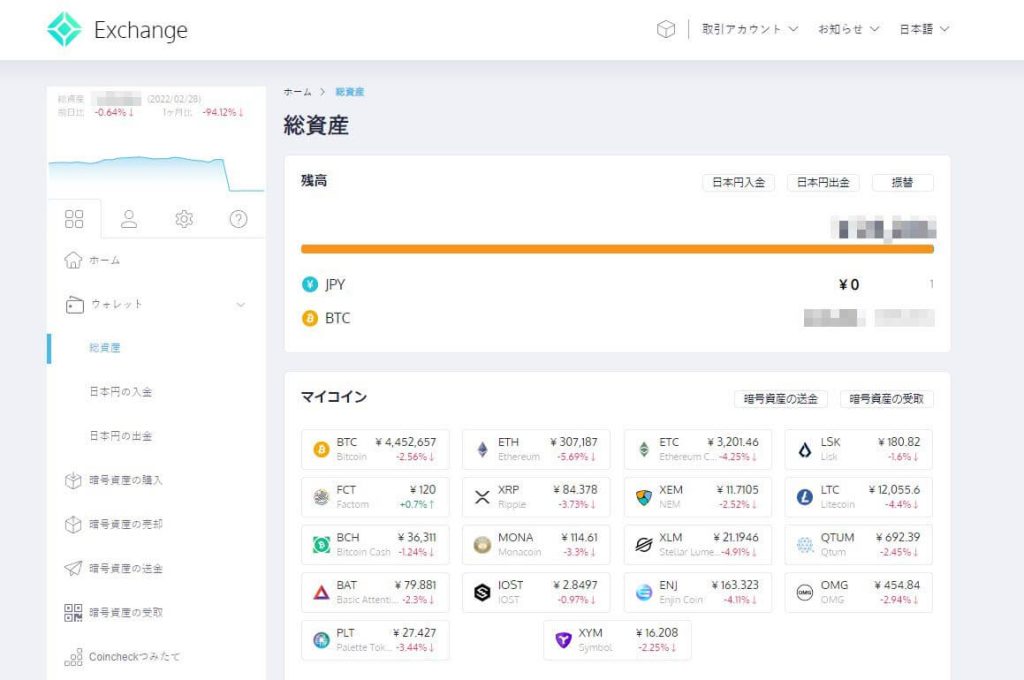Click the Litecoin LTC icon

click(x=805, y=497)
